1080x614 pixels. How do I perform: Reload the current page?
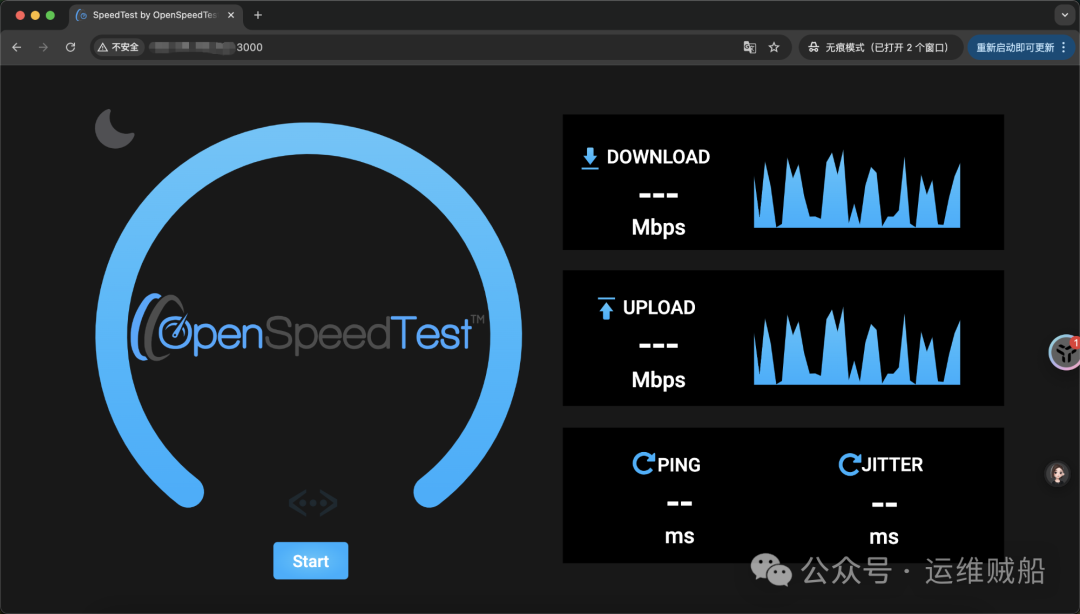click(70, 47)
